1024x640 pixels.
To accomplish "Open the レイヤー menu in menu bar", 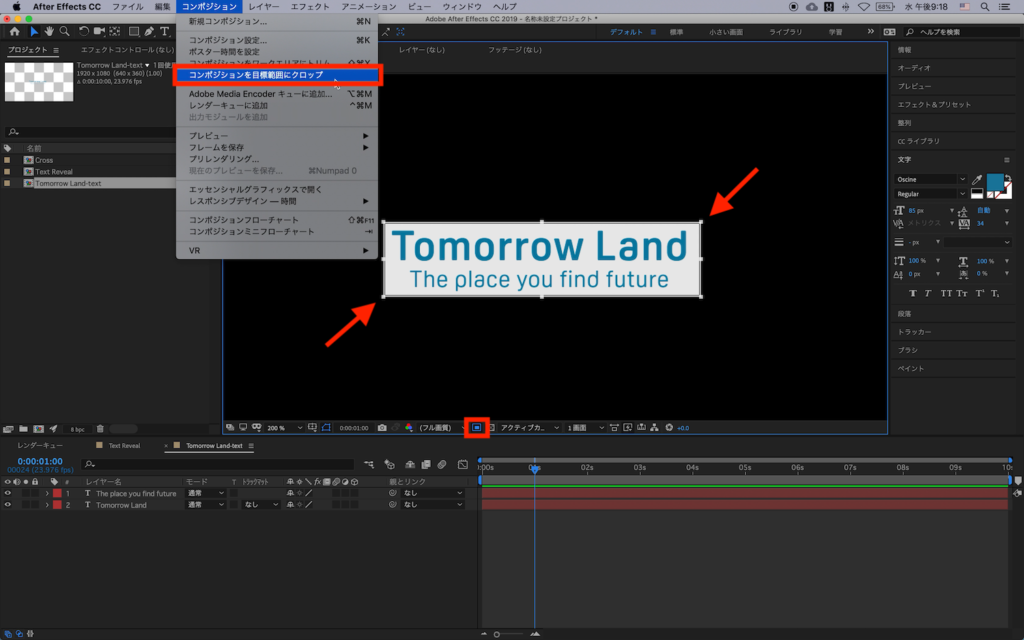I will 264,7.
